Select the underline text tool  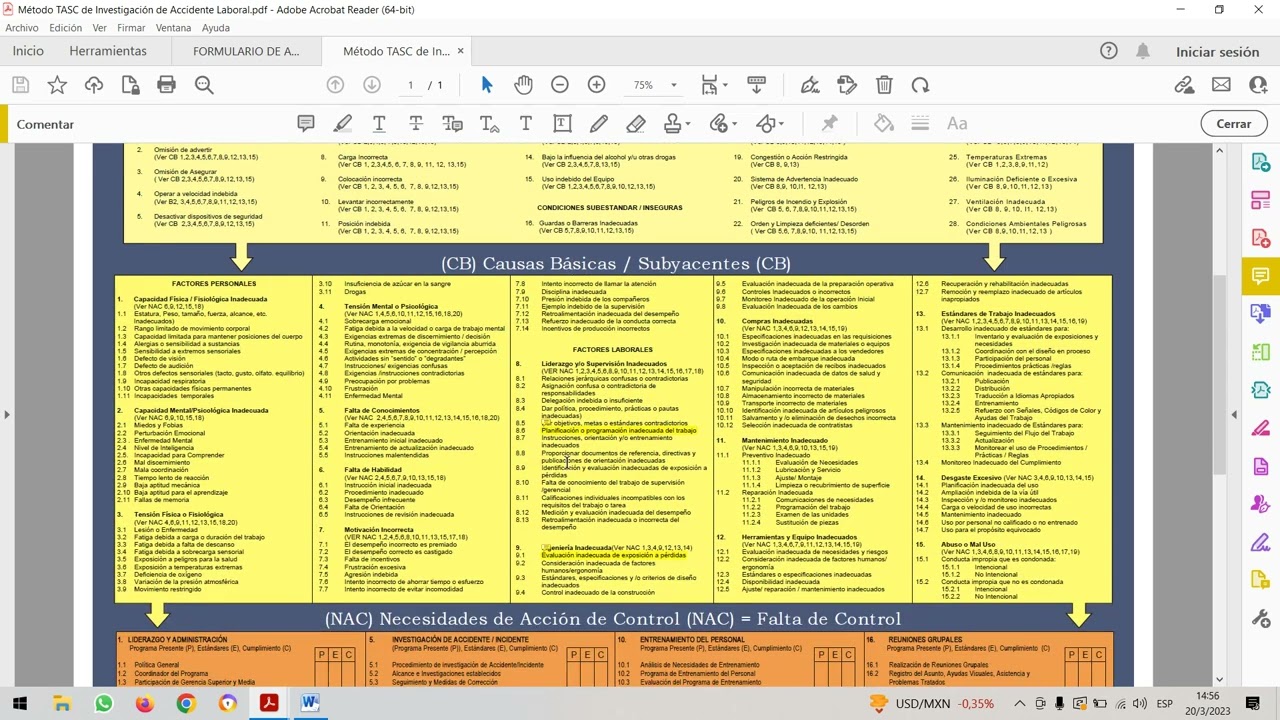coord(379,124)
